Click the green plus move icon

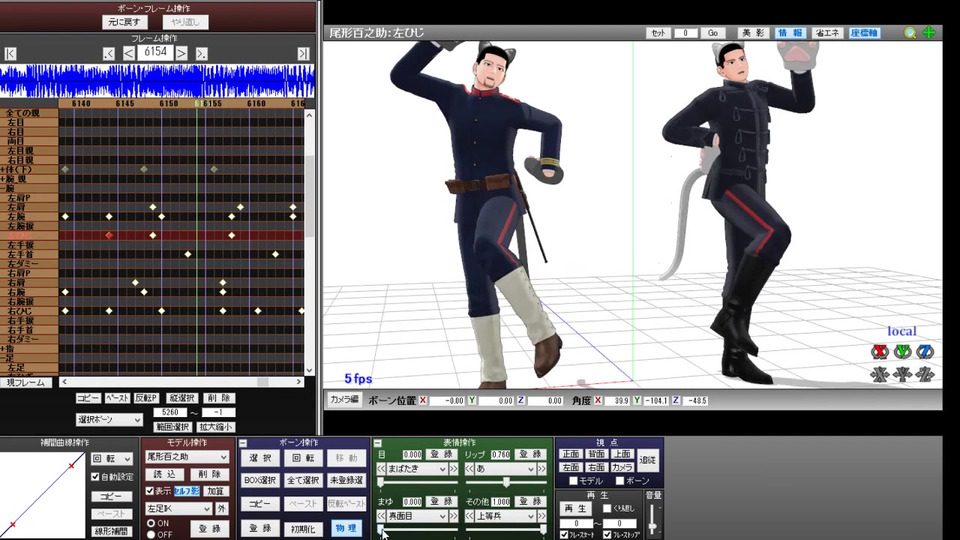[x=929, y=32]
